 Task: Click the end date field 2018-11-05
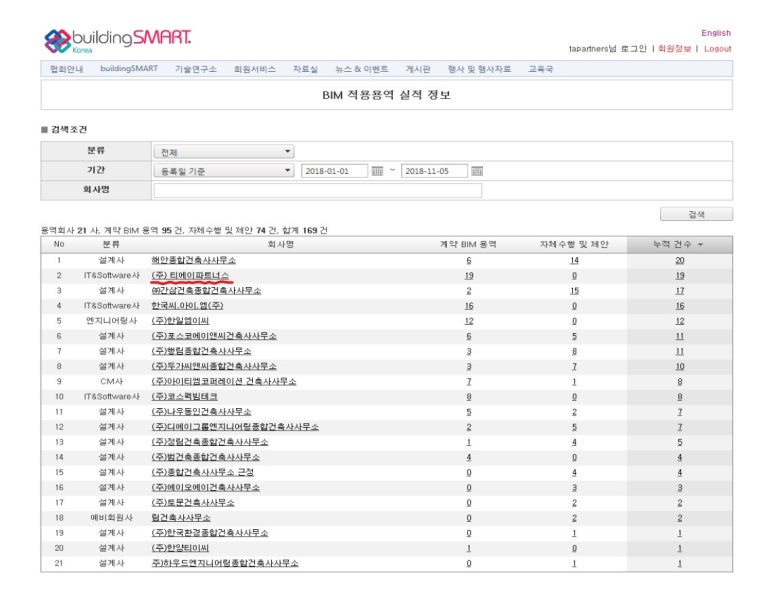point(434,171)
